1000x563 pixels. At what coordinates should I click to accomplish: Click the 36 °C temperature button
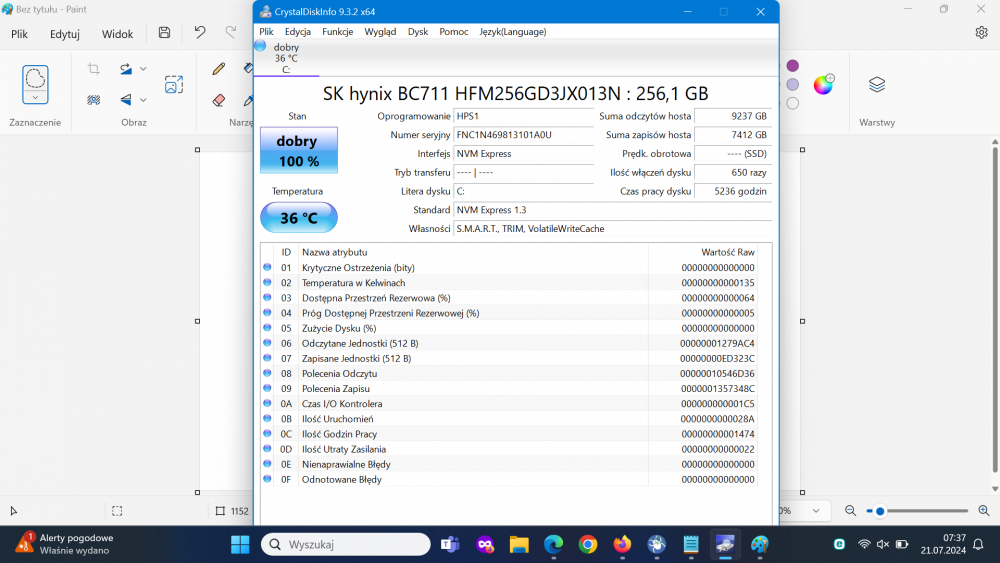pos(298,218)
